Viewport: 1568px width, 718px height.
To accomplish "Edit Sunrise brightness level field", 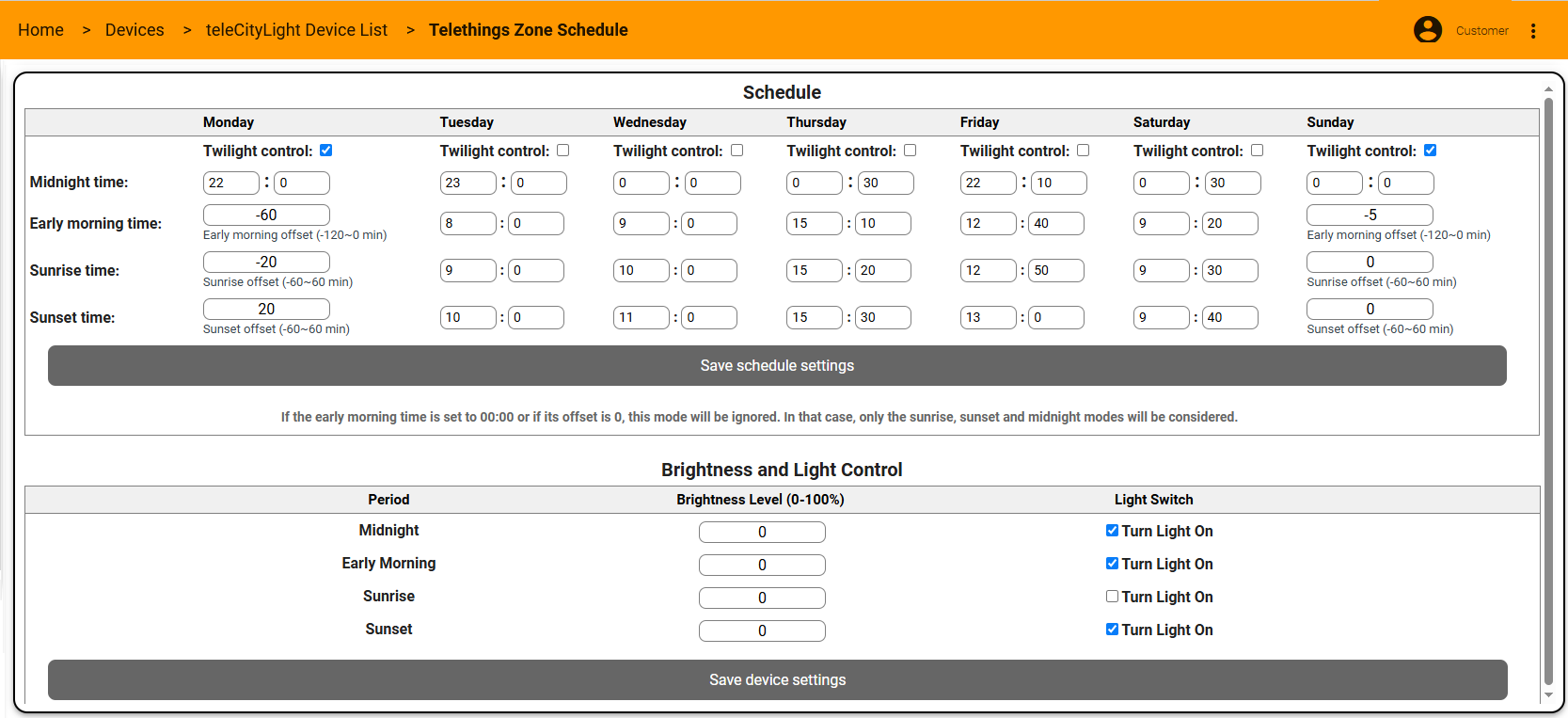I will pos(762,598).
